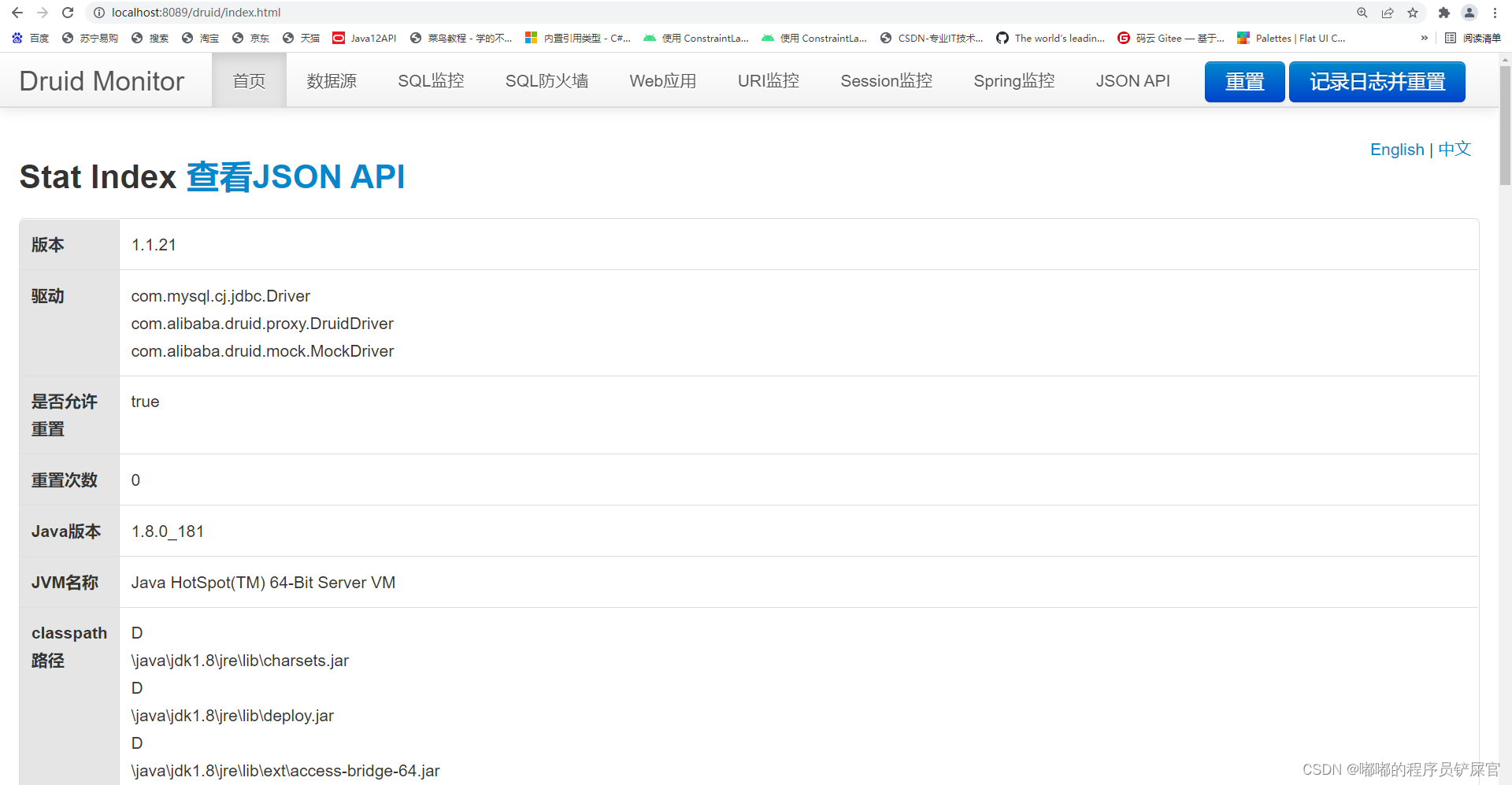Viewport: 1512px width, 785px height.
Task: Go forward with the browser arrow
Action: tap(43, 13)
